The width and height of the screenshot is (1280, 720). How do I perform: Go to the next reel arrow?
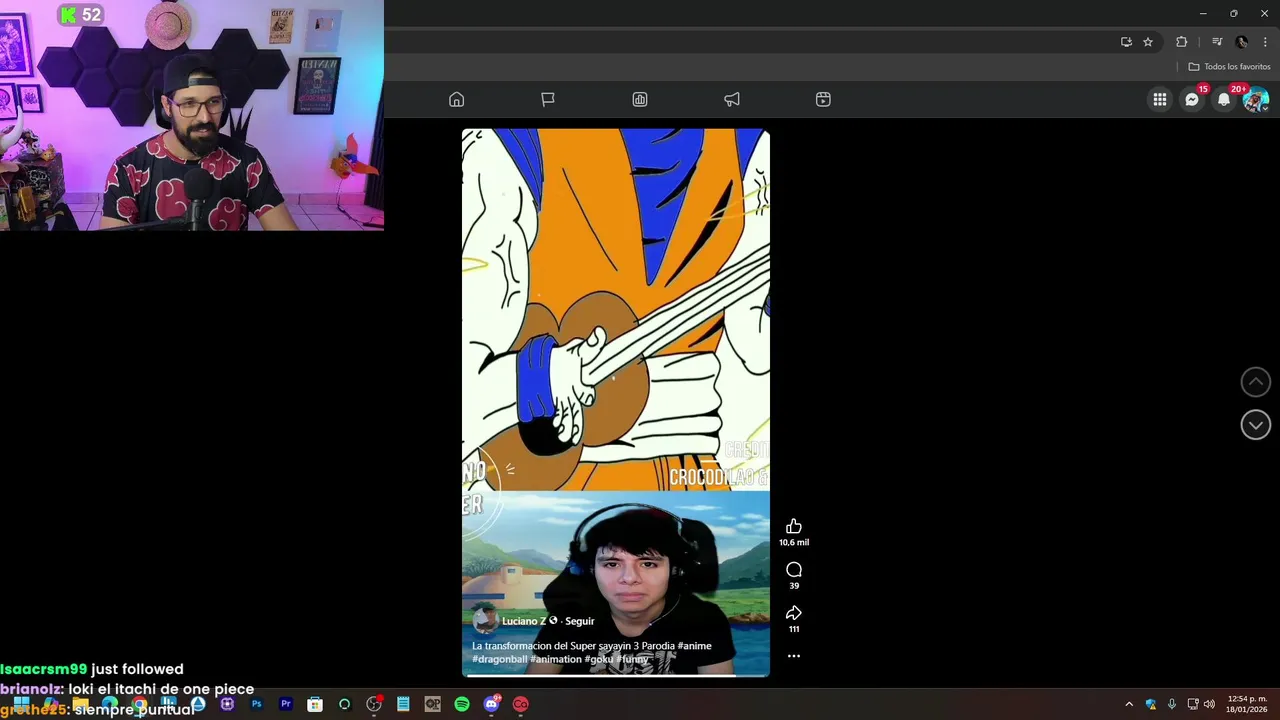coord(1256,425)
